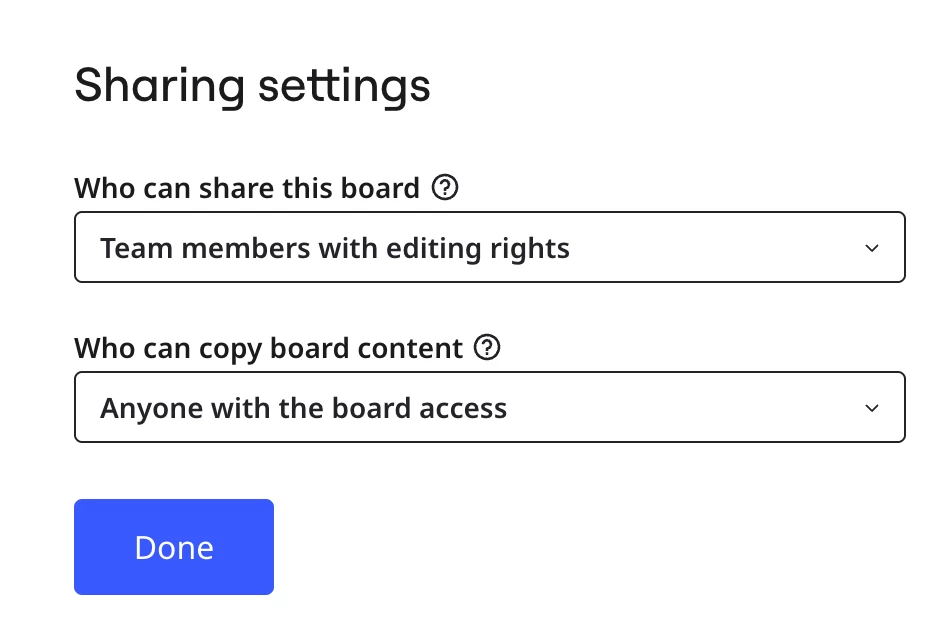Open the "Who can share this board" combo box

pyautogui.click(x=489, y=247)
